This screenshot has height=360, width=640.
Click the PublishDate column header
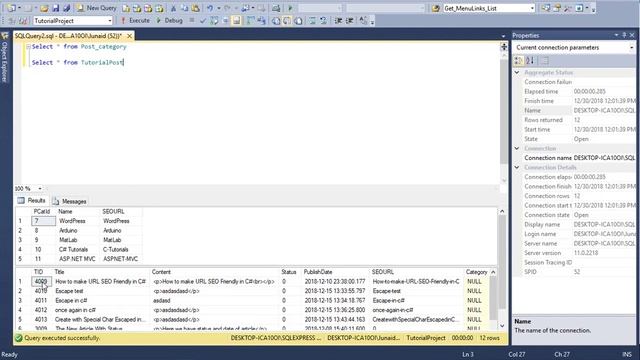pos(336,272)
